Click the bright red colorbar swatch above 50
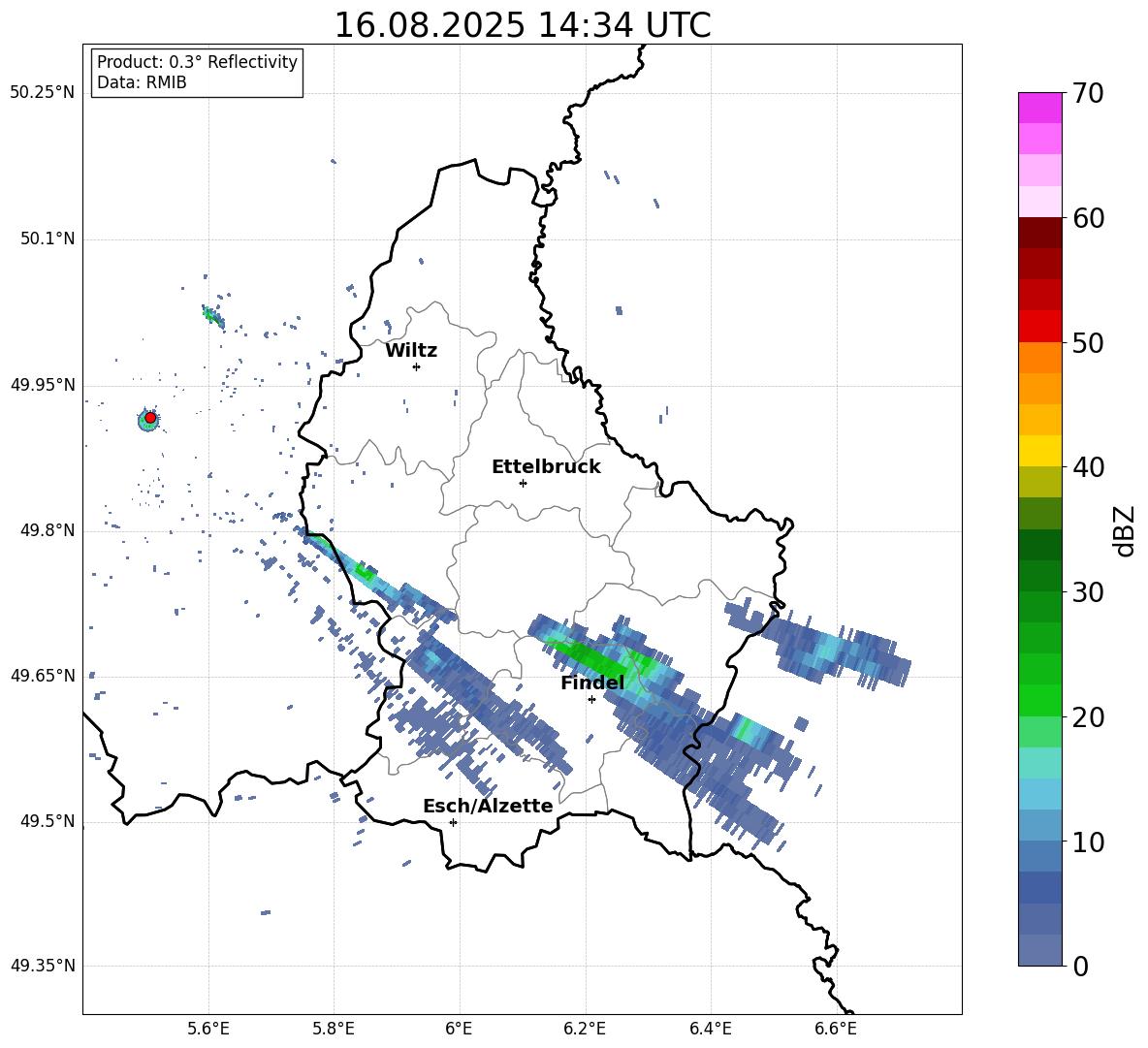 (1039, 327)
